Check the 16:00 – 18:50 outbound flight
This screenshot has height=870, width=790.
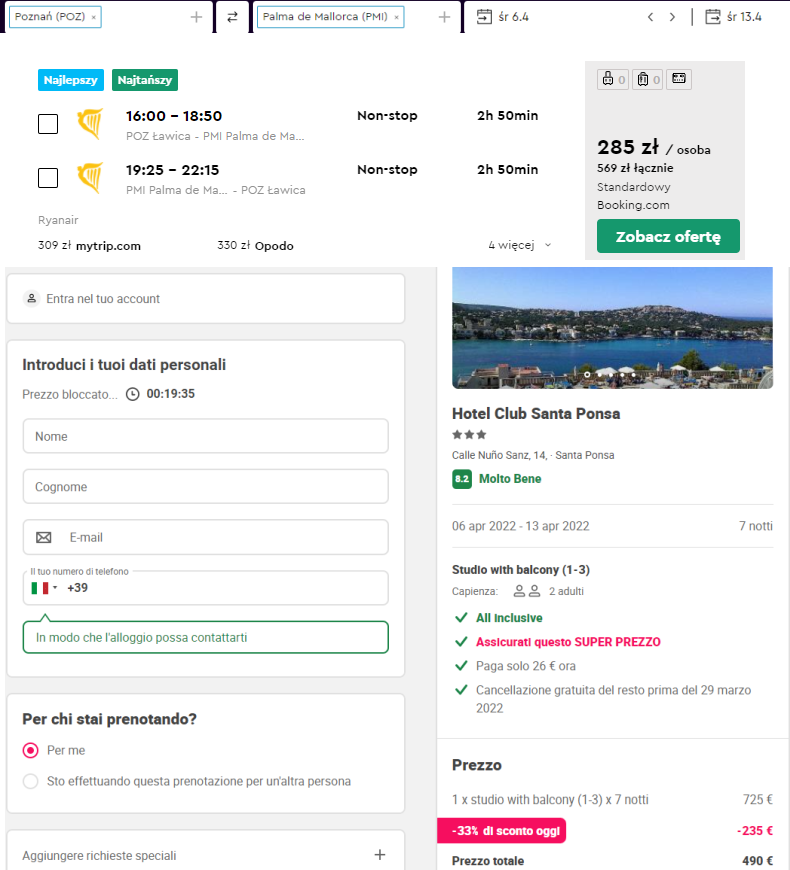tap(48, 124)
